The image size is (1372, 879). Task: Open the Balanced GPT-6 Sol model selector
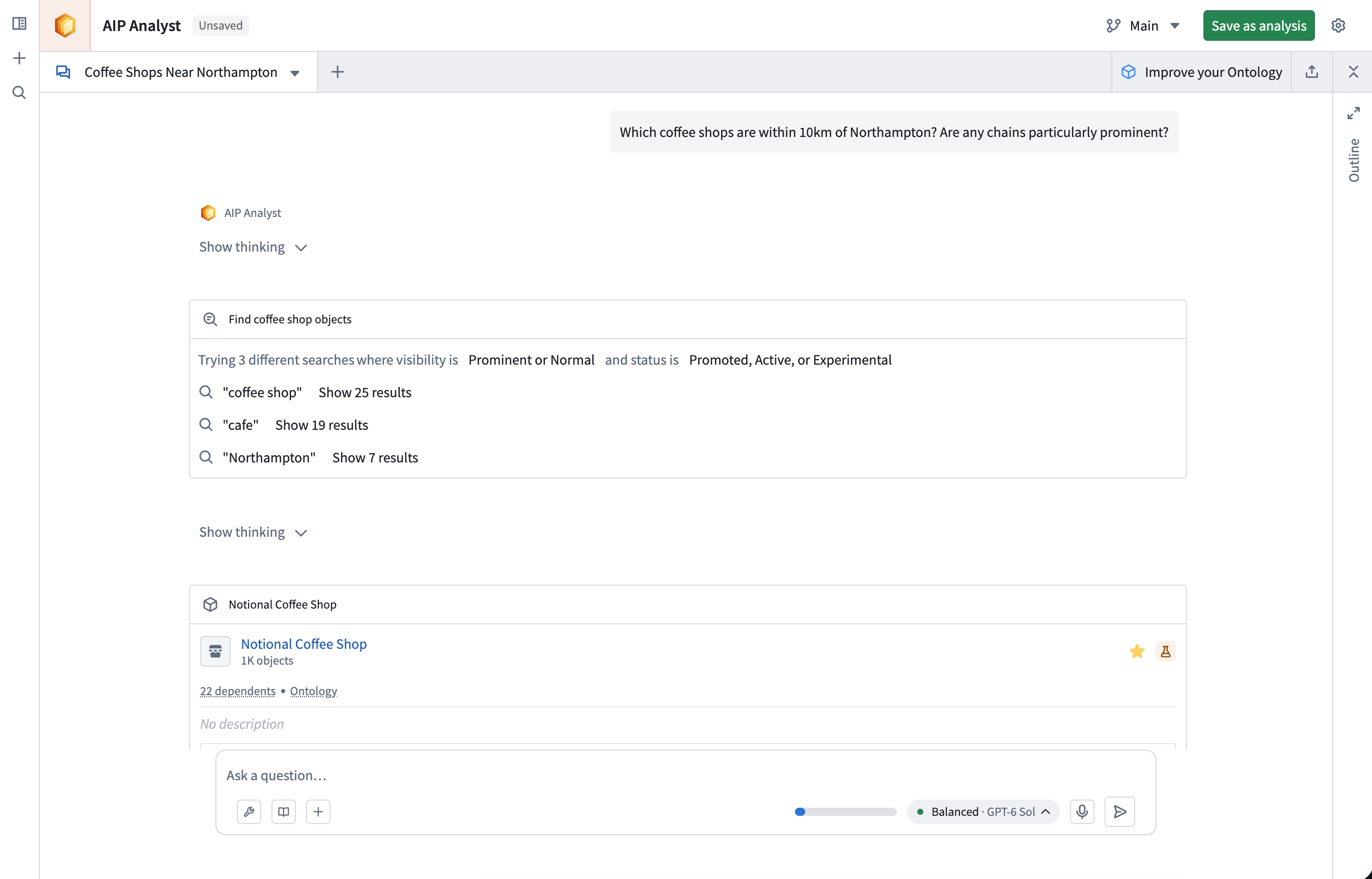coord(983,811)
